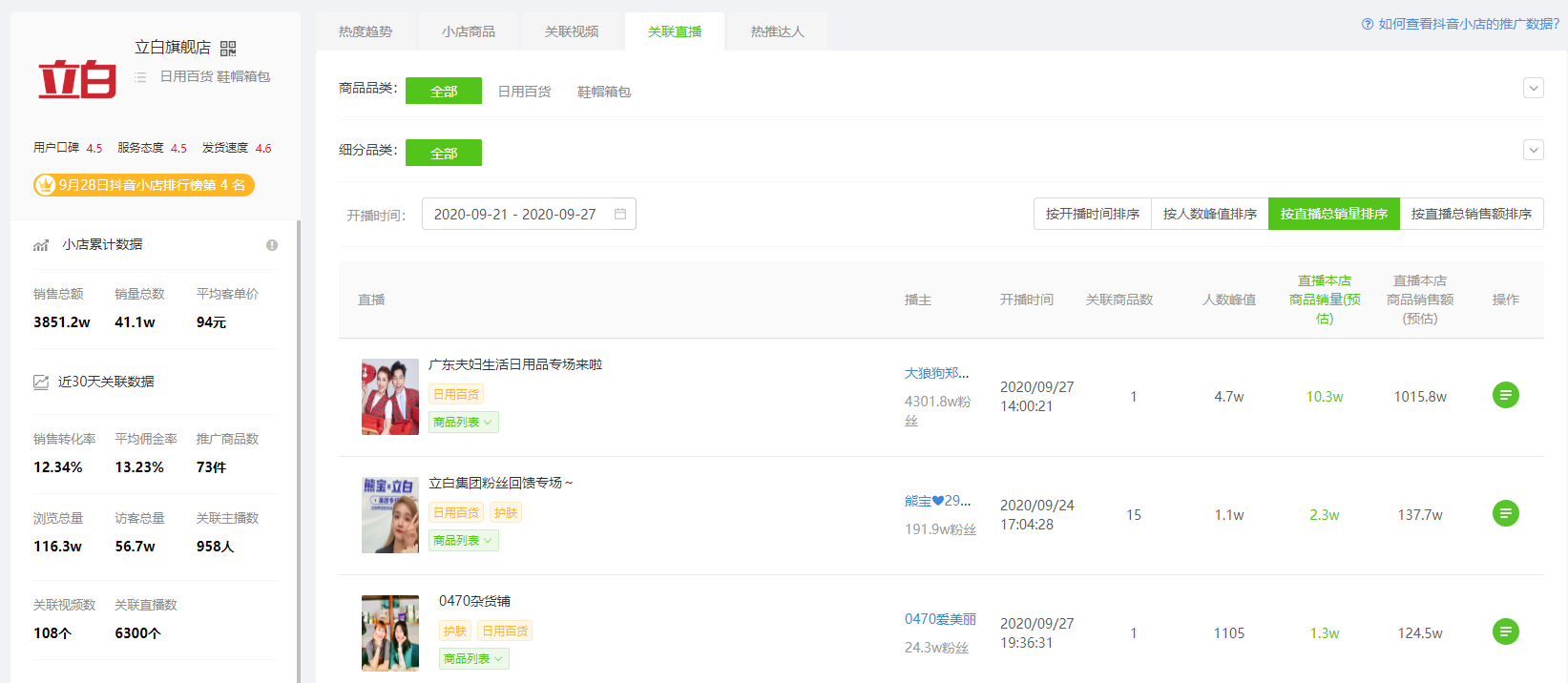The height and width of the screenshot is (683, 1568).
Task: Click the 人数峰值 column header
Action: pos(1229,300)
